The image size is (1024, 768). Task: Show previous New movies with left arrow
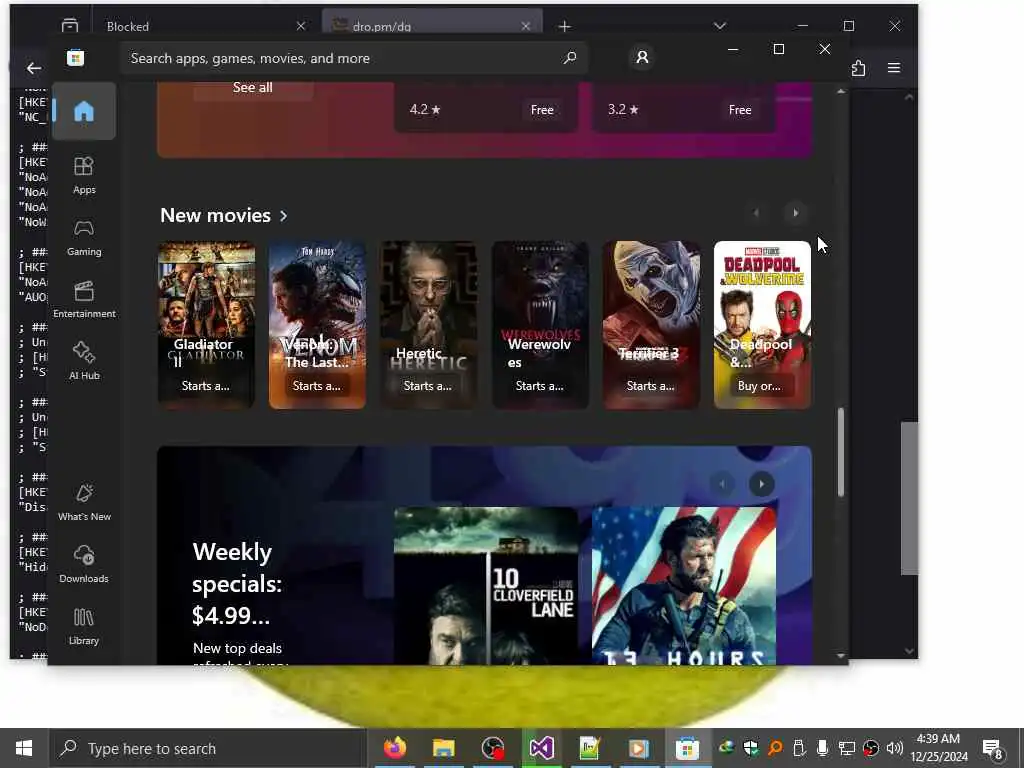click(x=756, y=213)
